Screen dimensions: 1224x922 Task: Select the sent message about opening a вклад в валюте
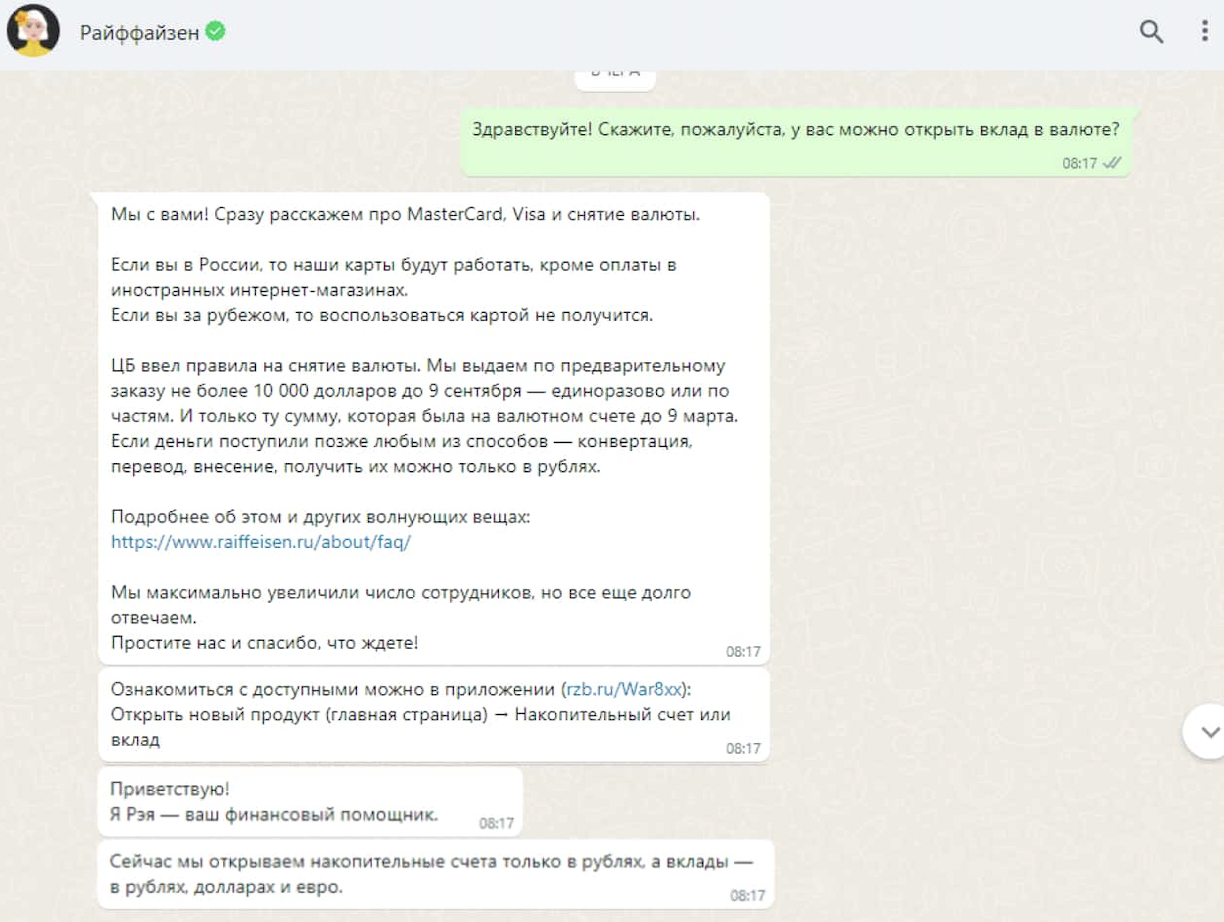click(x=795, y=142)
